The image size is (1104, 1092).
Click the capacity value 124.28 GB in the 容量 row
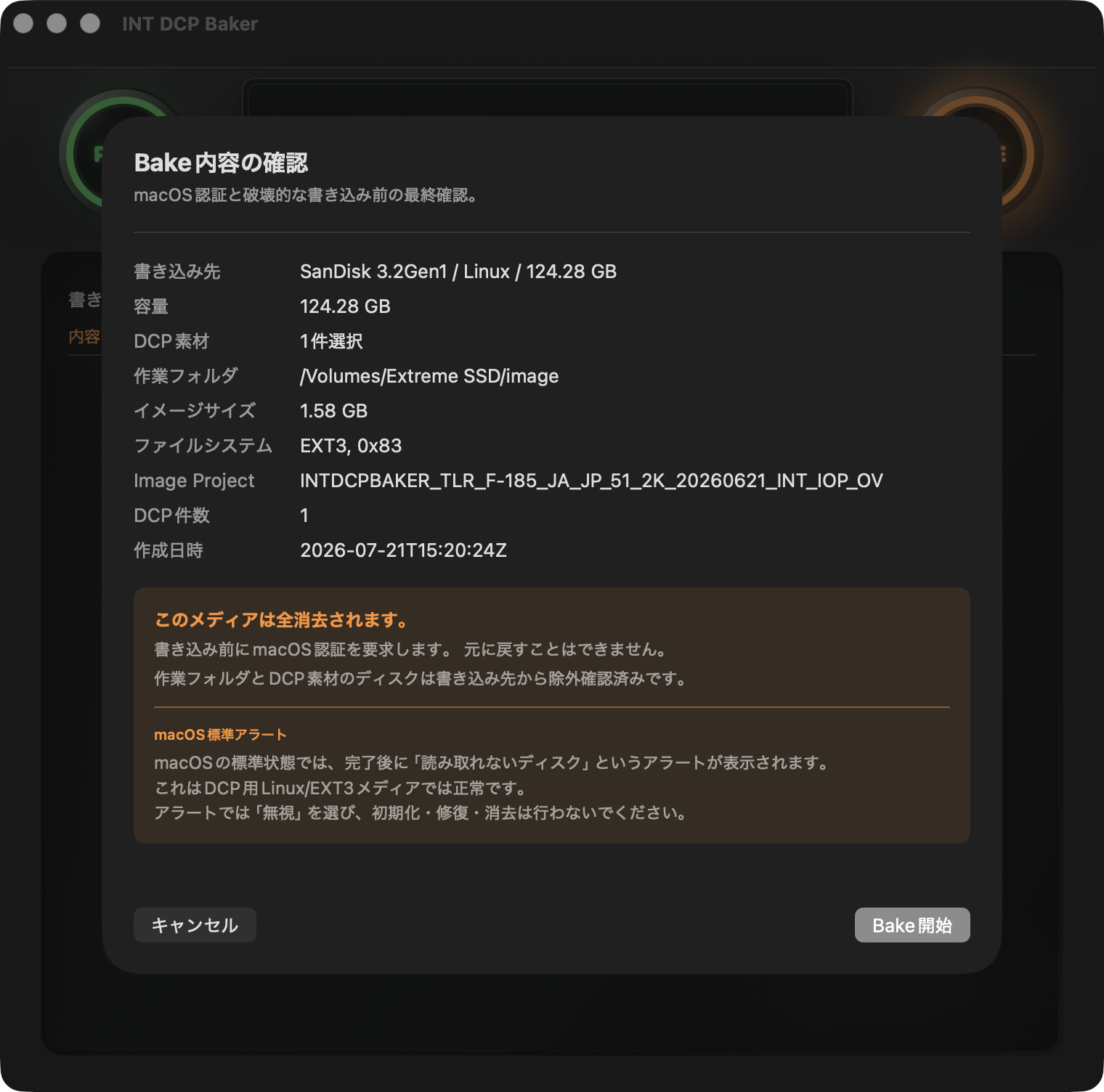[346, 306]
